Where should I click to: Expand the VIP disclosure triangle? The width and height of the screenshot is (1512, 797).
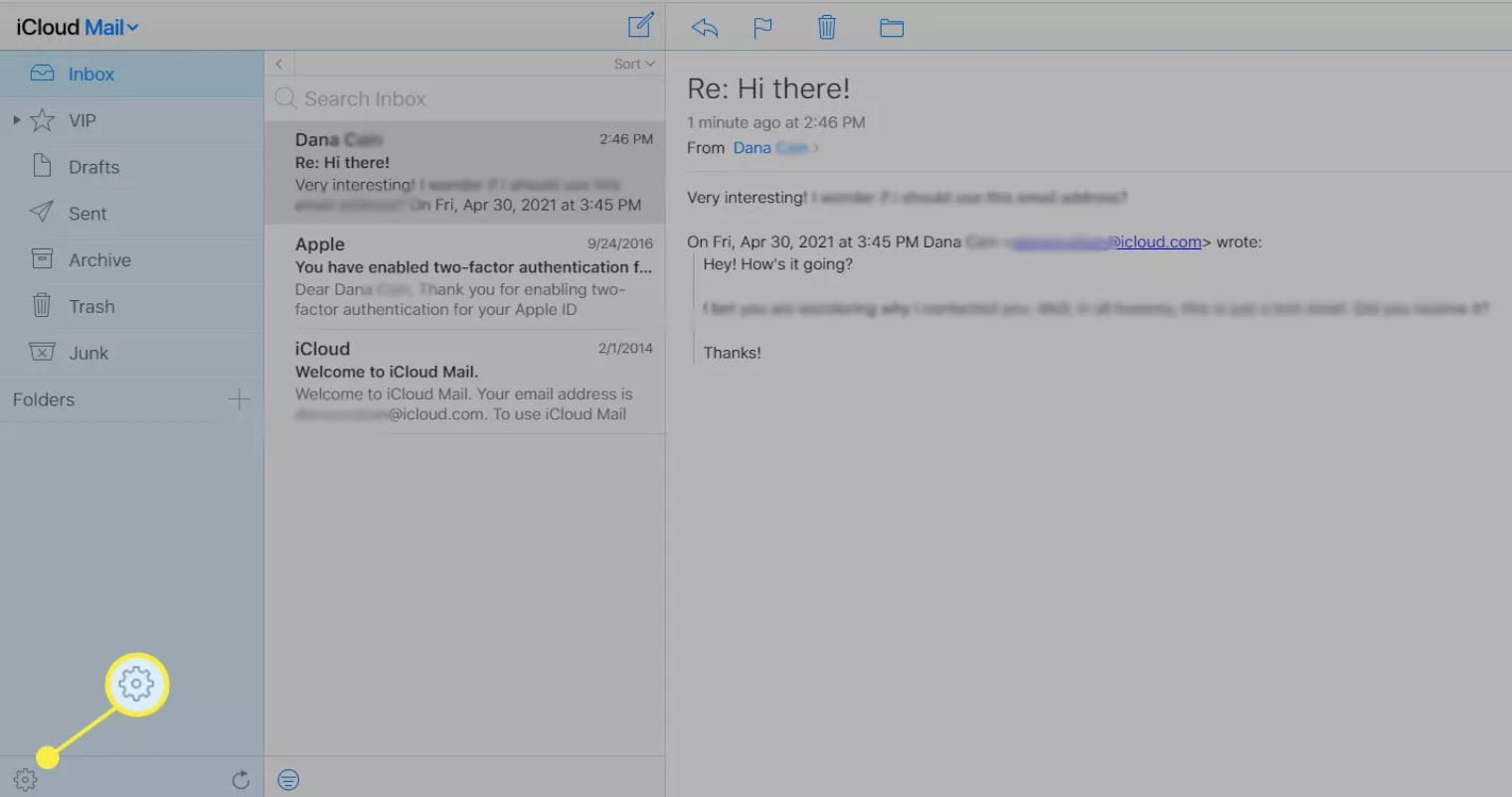16,120
